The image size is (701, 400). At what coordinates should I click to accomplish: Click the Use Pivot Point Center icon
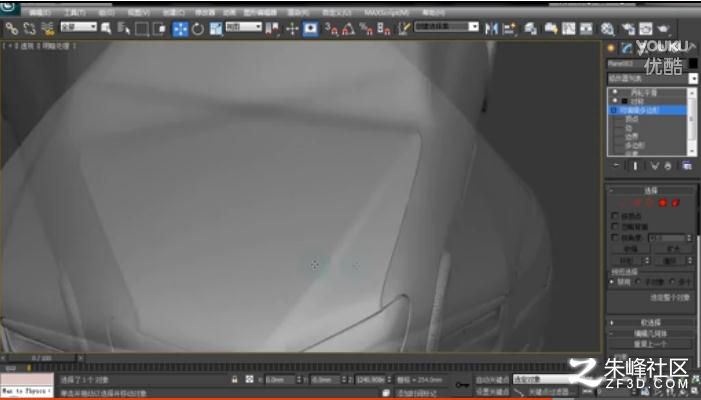pos(272,29)
